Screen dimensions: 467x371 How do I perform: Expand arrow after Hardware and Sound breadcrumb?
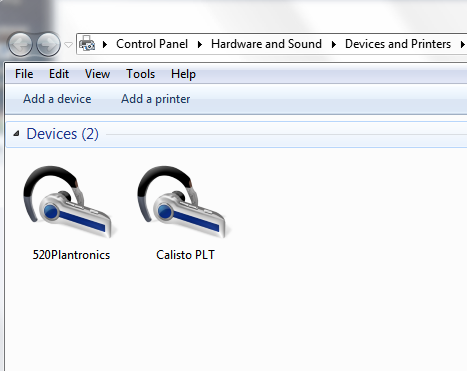pyautogui.click(x=334, y=44)
